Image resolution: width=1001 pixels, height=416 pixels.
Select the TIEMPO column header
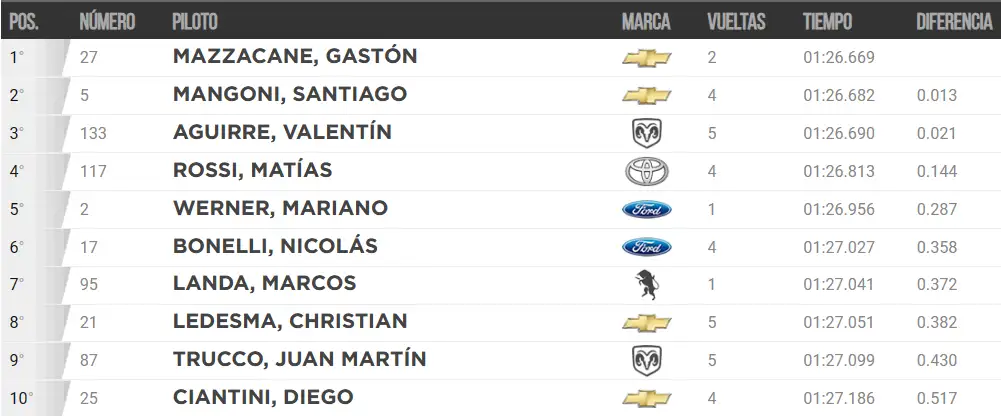click(827, 22)
